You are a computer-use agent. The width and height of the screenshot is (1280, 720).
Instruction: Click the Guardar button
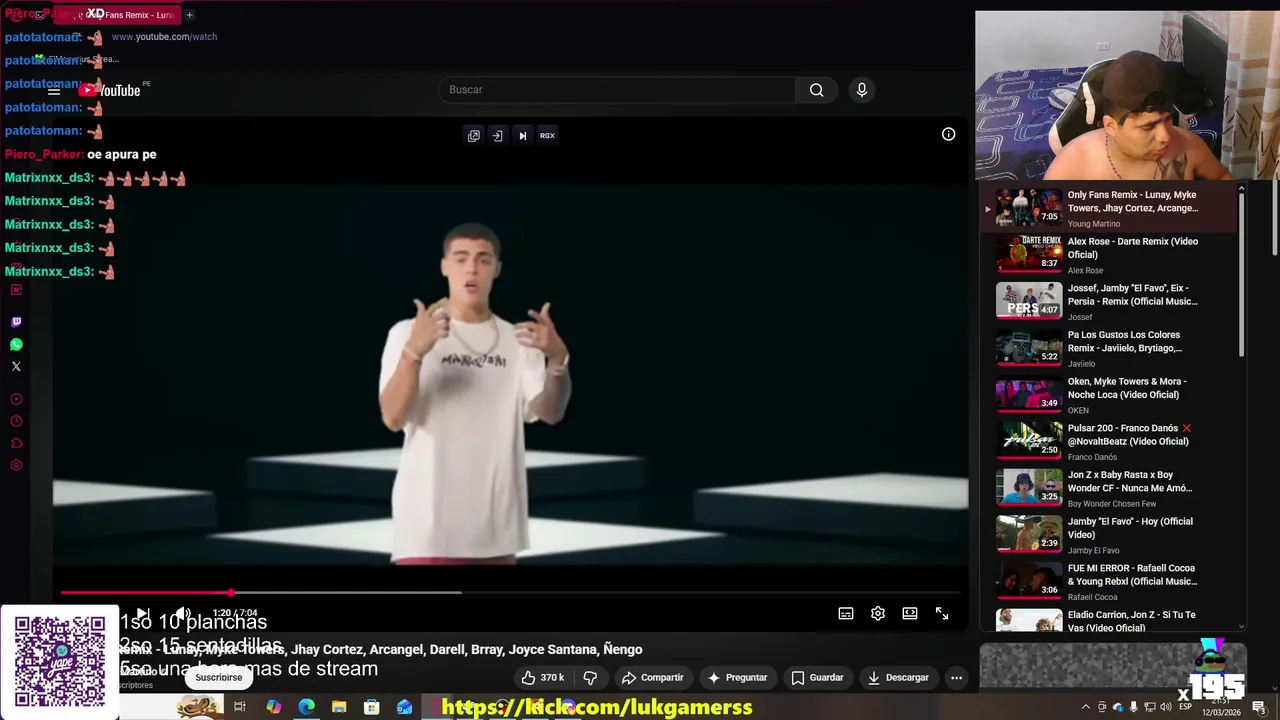pos(817,678)
